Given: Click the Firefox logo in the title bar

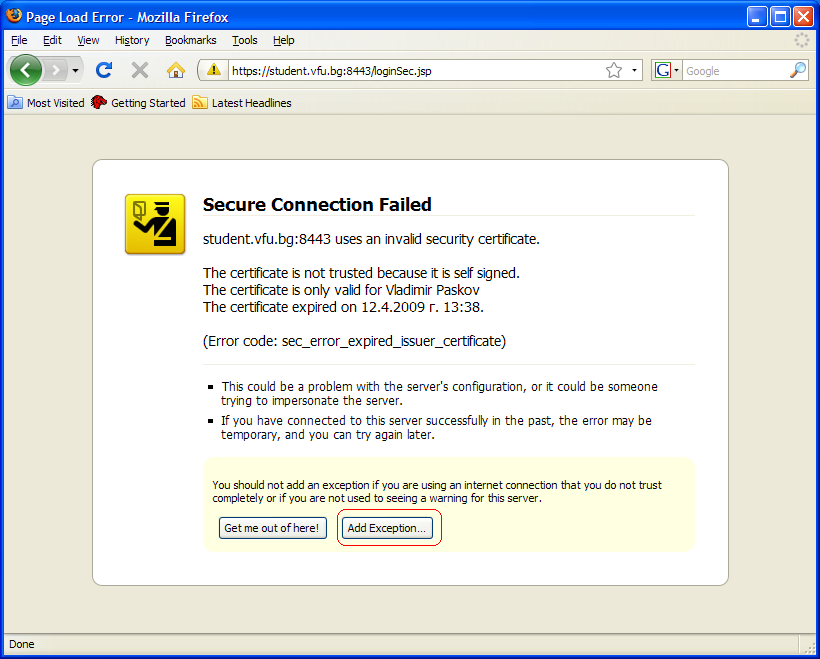Looking at the screenshot, I should 14,16.
